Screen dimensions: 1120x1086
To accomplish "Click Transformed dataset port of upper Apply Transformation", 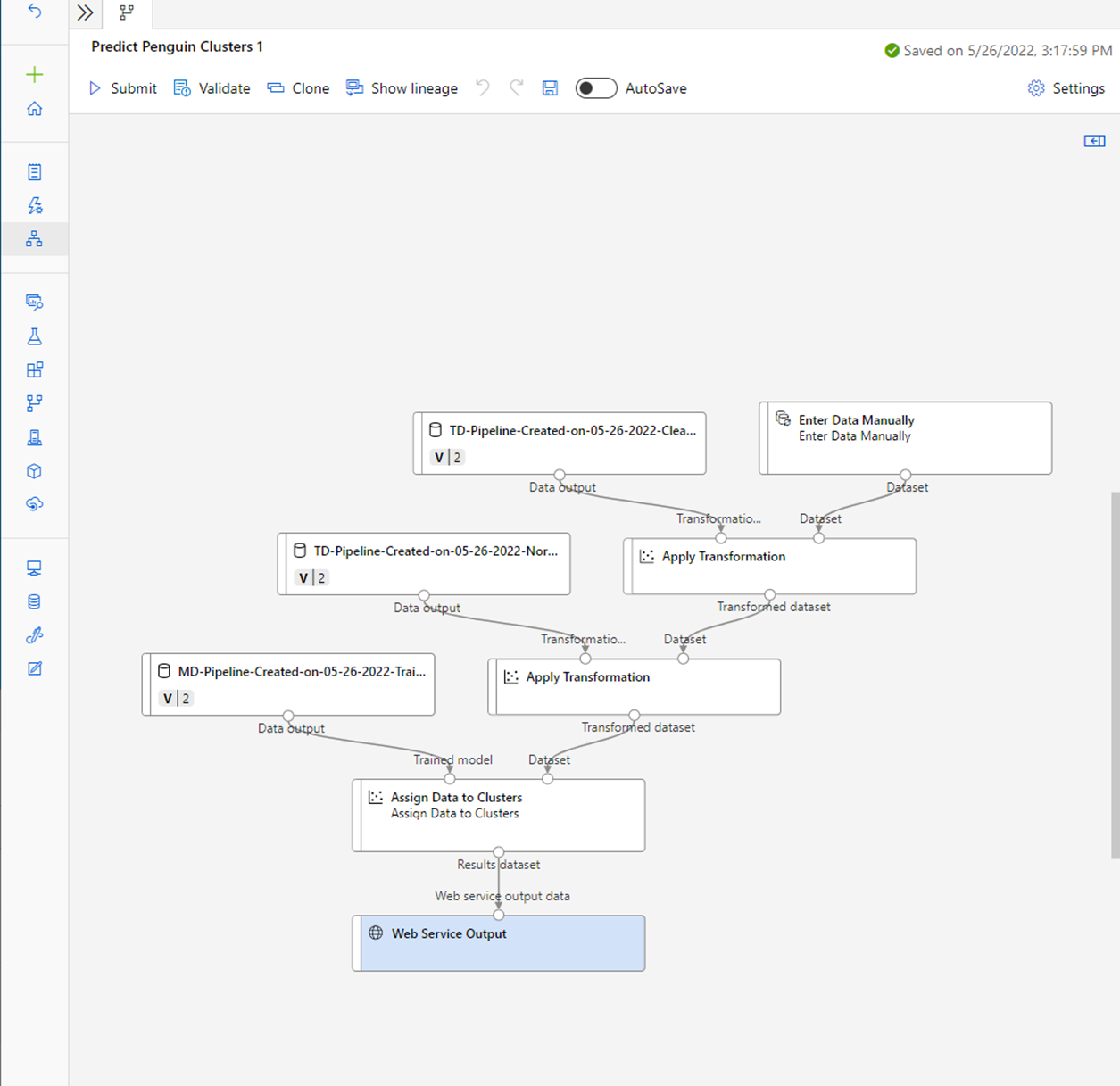I will coord(770,594).
